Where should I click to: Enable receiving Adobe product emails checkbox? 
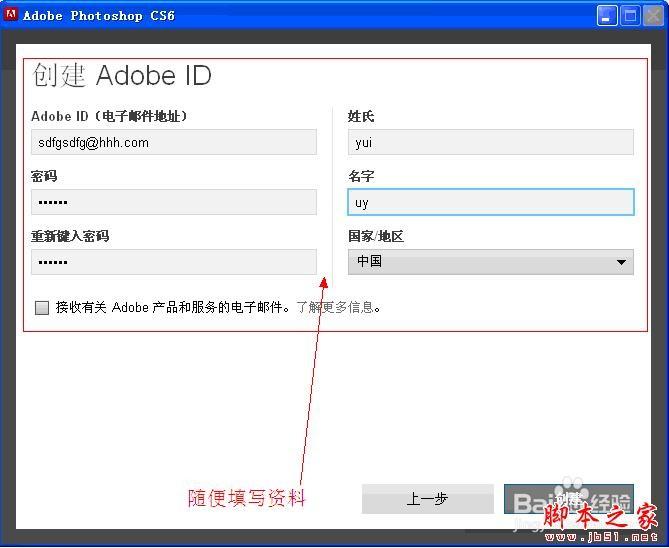(x=42, y=307)
